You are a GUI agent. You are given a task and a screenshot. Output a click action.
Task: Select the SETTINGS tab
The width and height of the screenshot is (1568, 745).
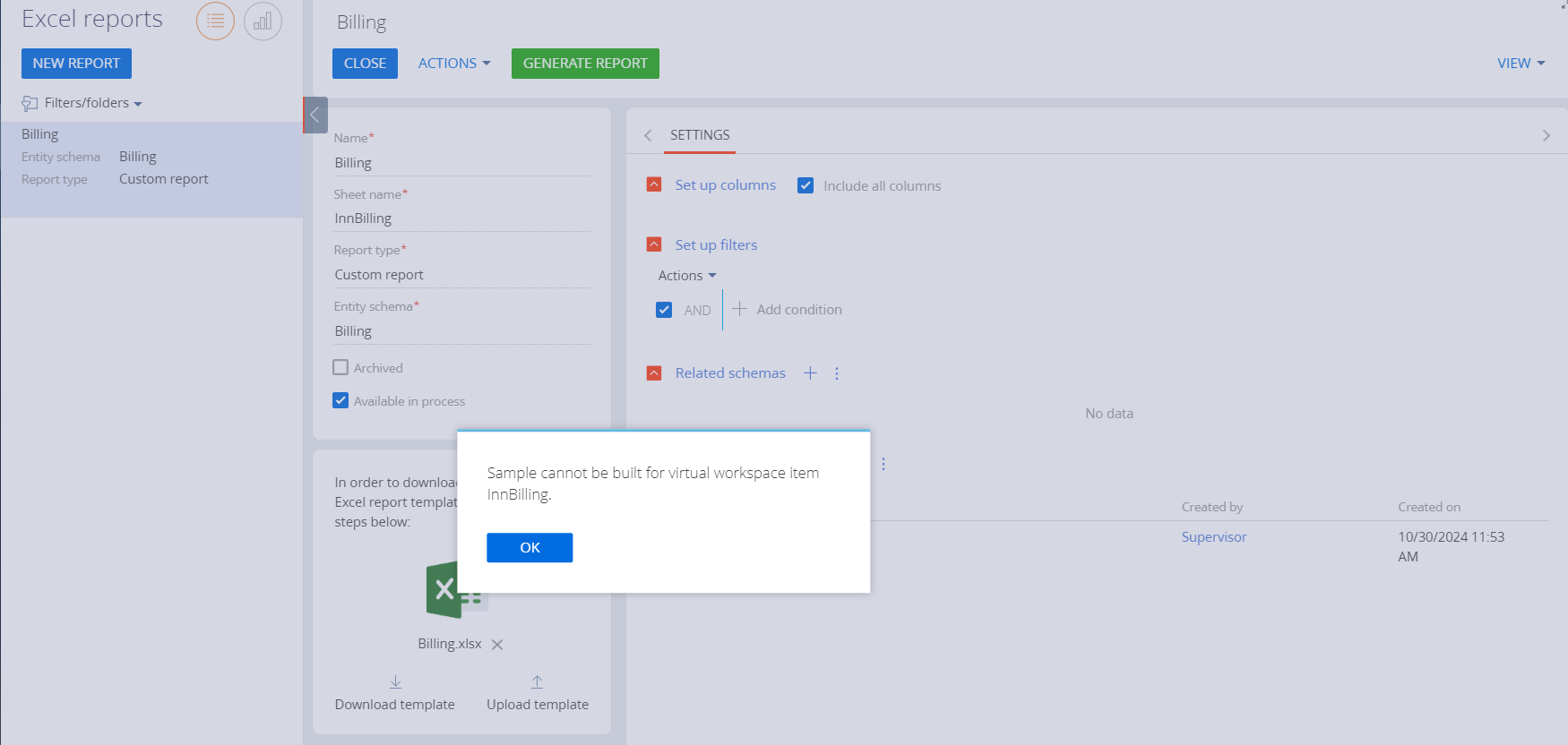coord(700,135)
